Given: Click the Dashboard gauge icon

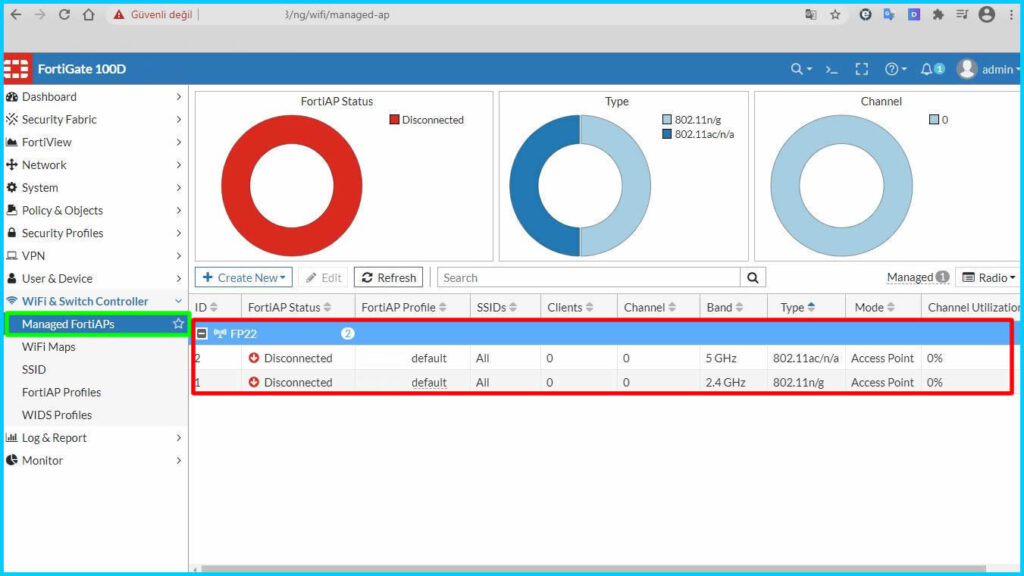Looking at the screenshot, I should tap(12, 97).
